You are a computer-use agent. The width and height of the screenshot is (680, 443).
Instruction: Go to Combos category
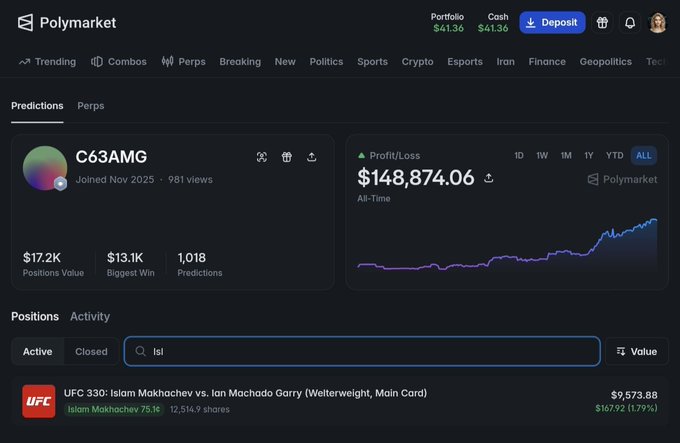119,62
